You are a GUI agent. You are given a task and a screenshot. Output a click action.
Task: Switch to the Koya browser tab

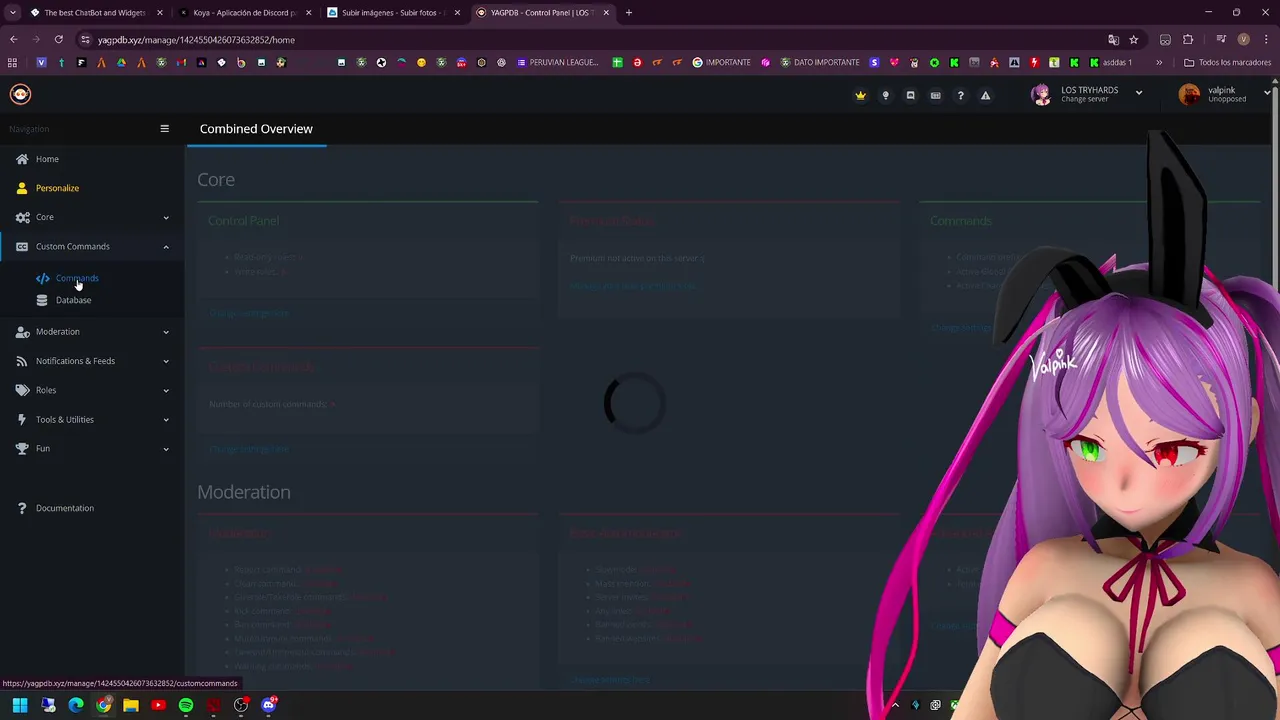244,13
